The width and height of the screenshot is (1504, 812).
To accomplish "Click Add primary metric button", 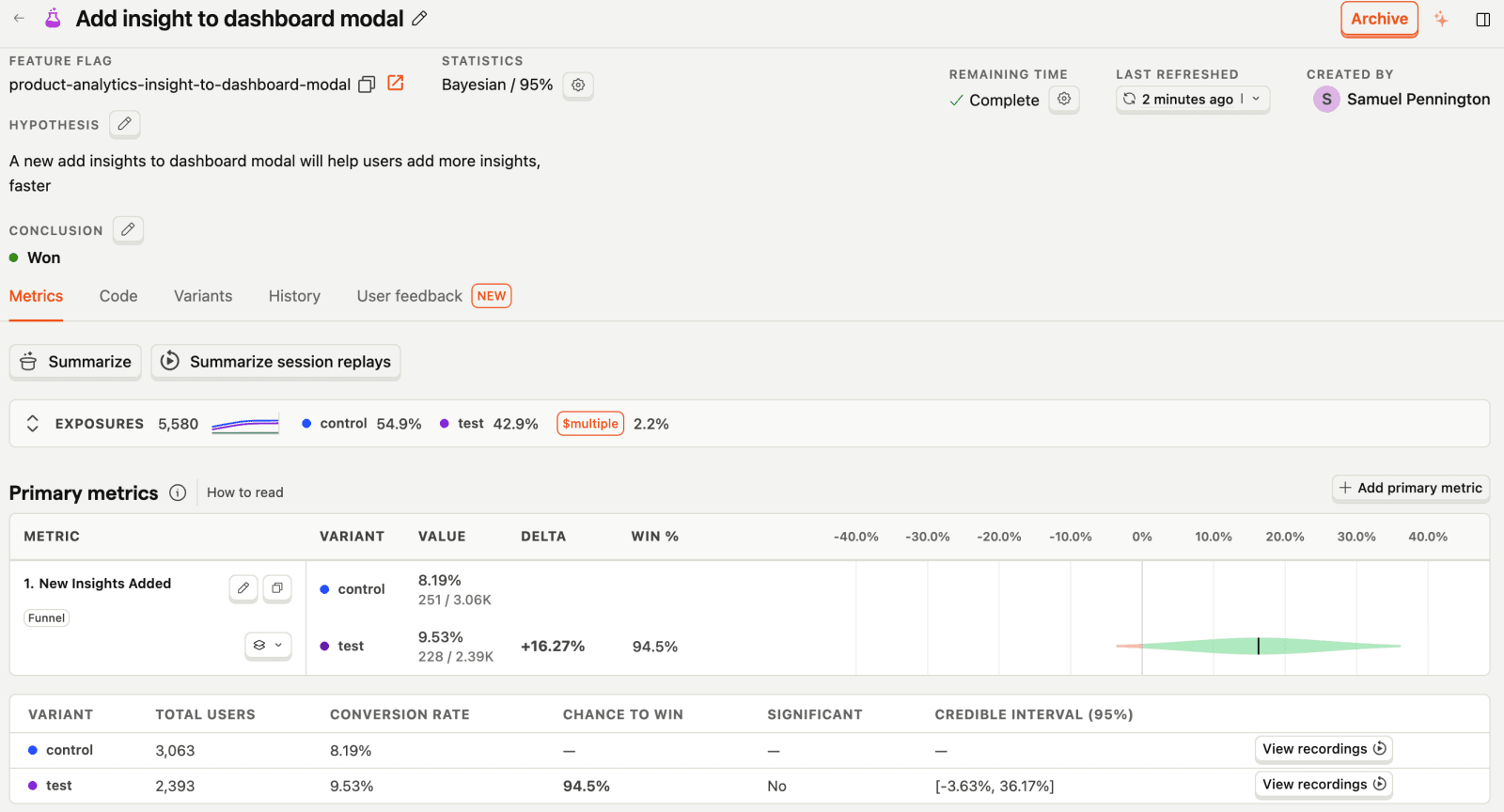I will [1410, 488].
